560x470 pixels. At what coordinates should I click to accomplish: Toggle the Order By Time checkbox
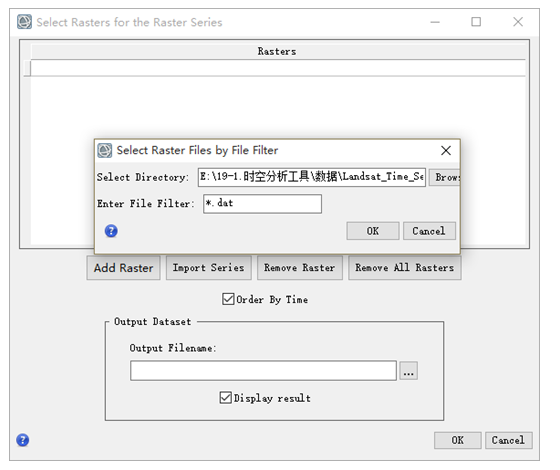click(x=228, y=299)
